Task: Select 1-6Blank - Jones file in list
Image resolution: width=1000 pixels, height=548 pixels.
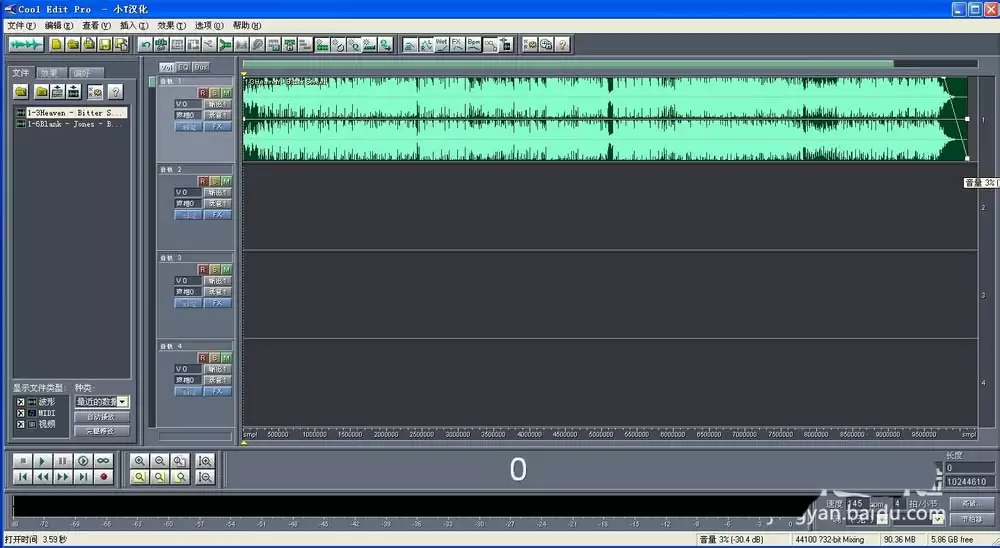Action: pyautogui.click(x=69, y=124)
